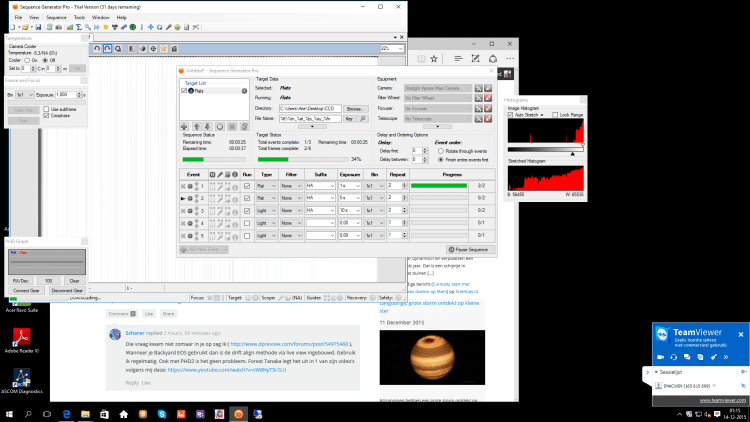750x422 pixels.
Task: Click the green globe icon in main toolbar
Action: [133, 27]
